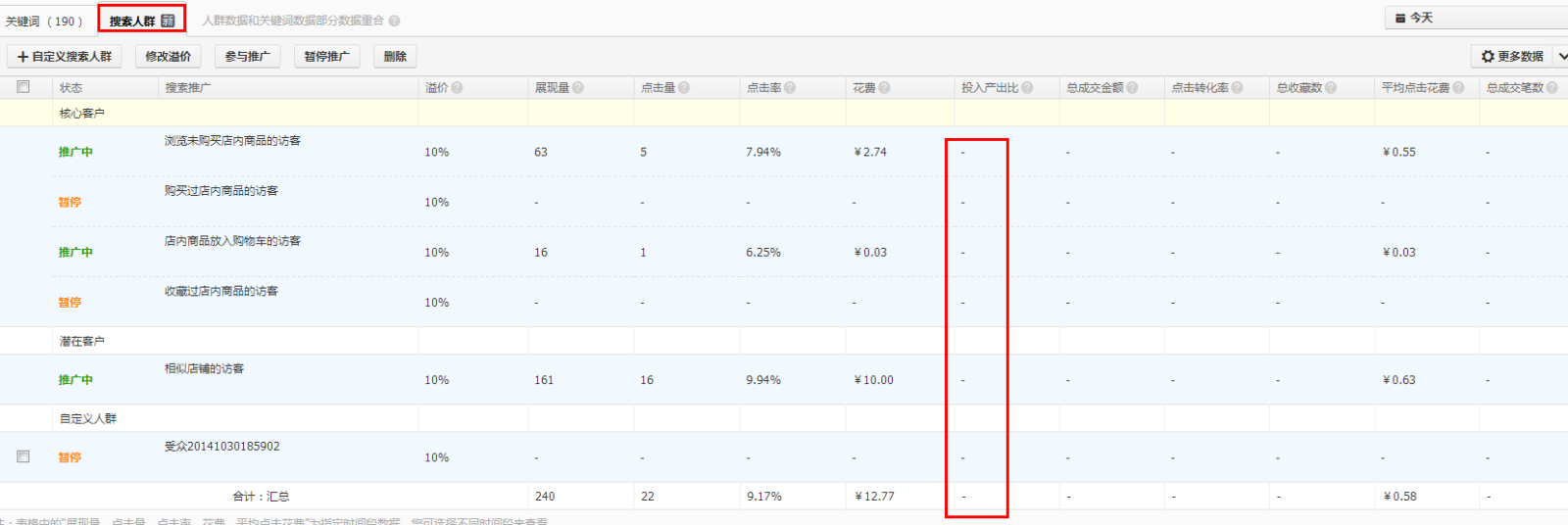Viewport: 1568px width, 525px height.
Task: Expand the arrow beside 更多数据
Action: point(1562,57)
